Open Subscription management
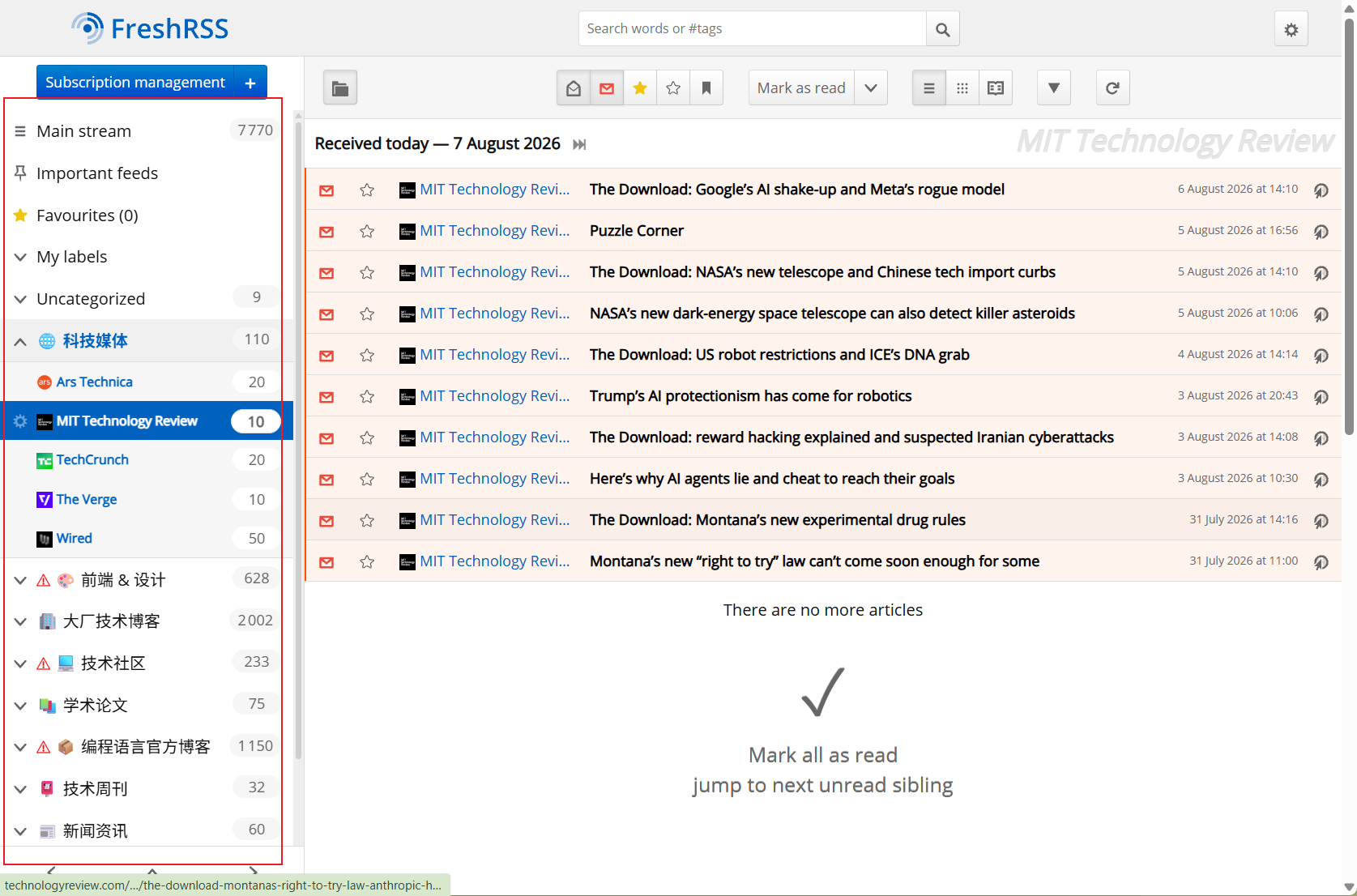The width and height of the screenshot is (1357, 896). click(135, 83)
